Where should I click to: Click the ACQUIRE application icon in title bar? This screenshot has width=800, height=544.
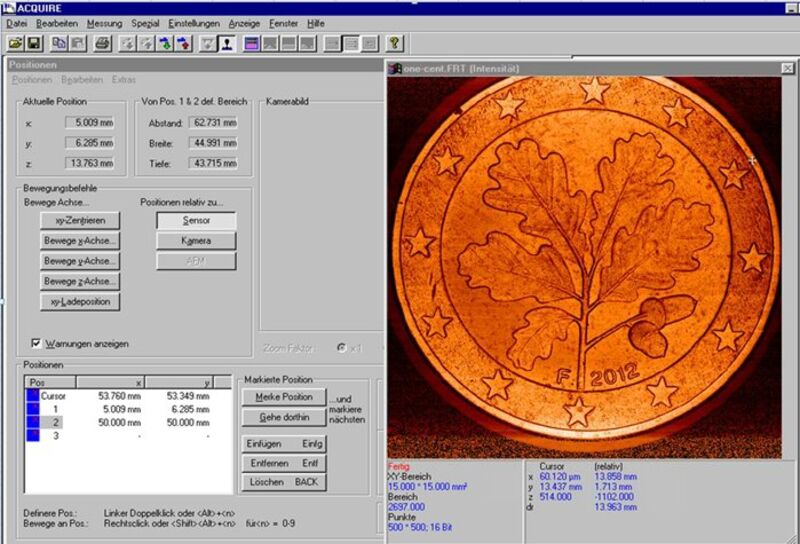[8, 8]
